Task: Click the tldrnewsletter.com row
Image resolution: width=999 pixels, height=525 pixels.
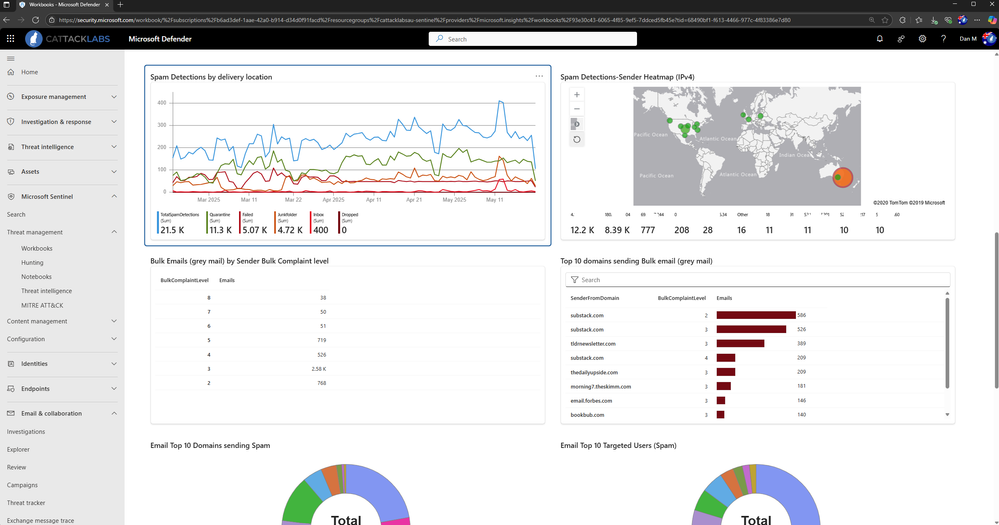Action: 755,344
